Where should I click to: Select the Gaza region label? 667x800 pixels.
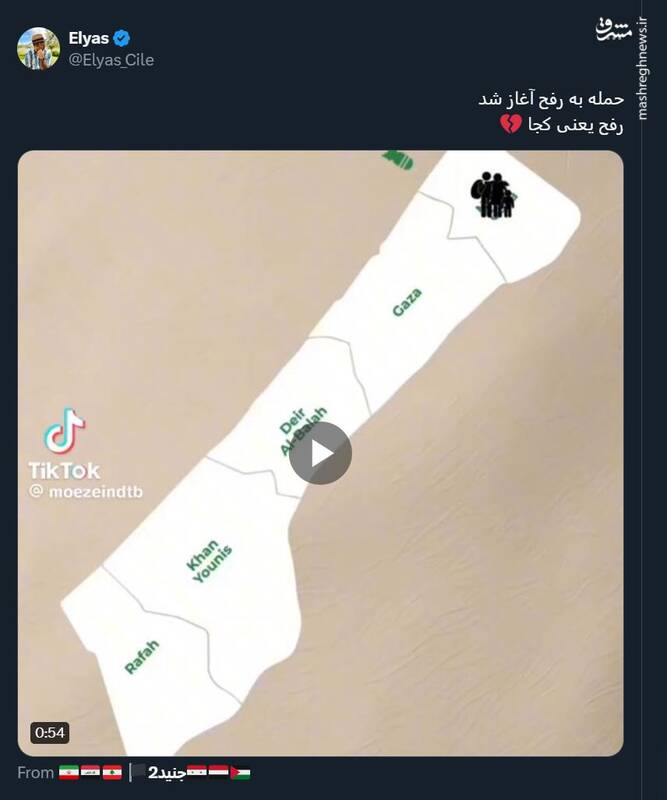click(407, 302)
